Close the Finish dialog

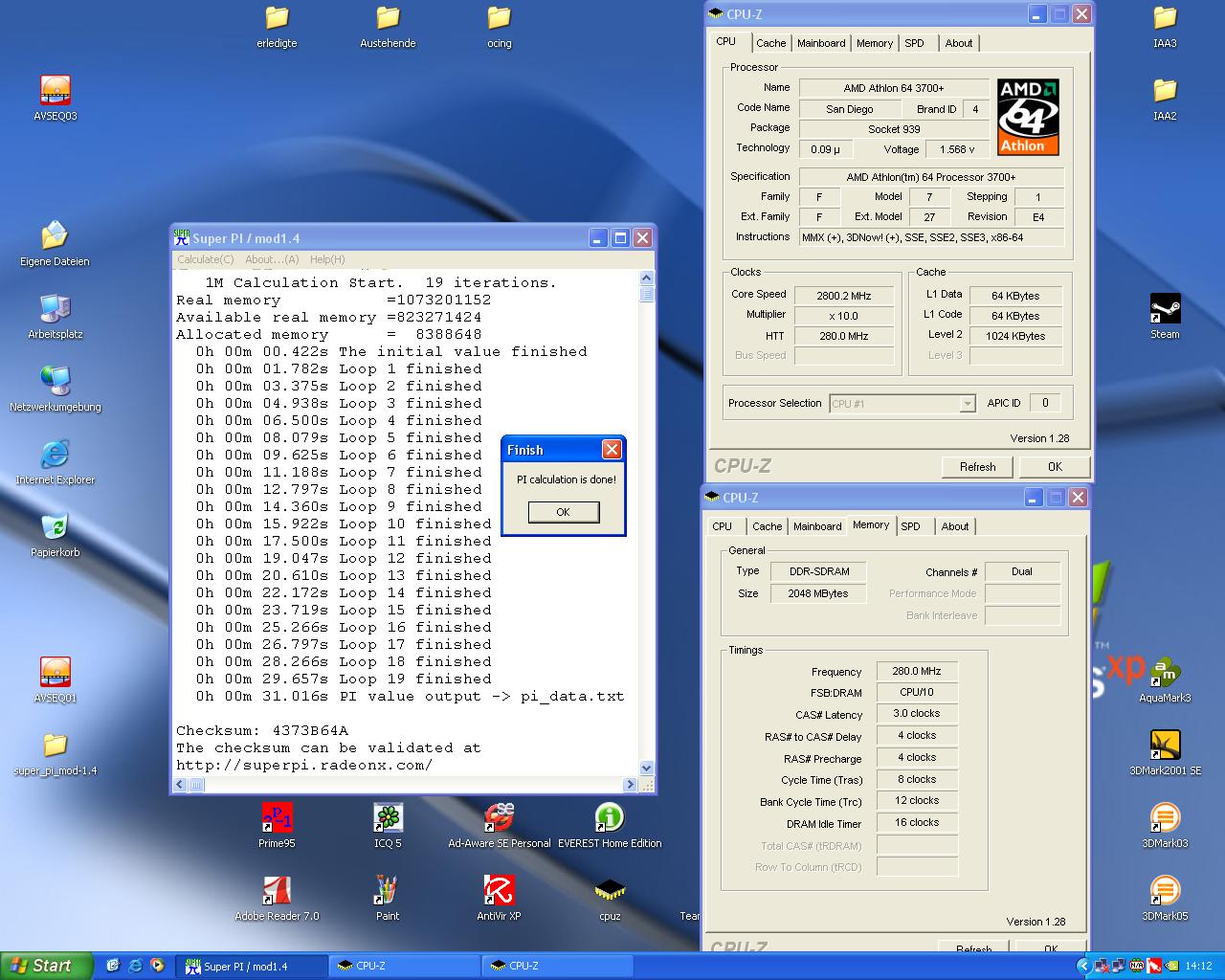pos(612,450)
